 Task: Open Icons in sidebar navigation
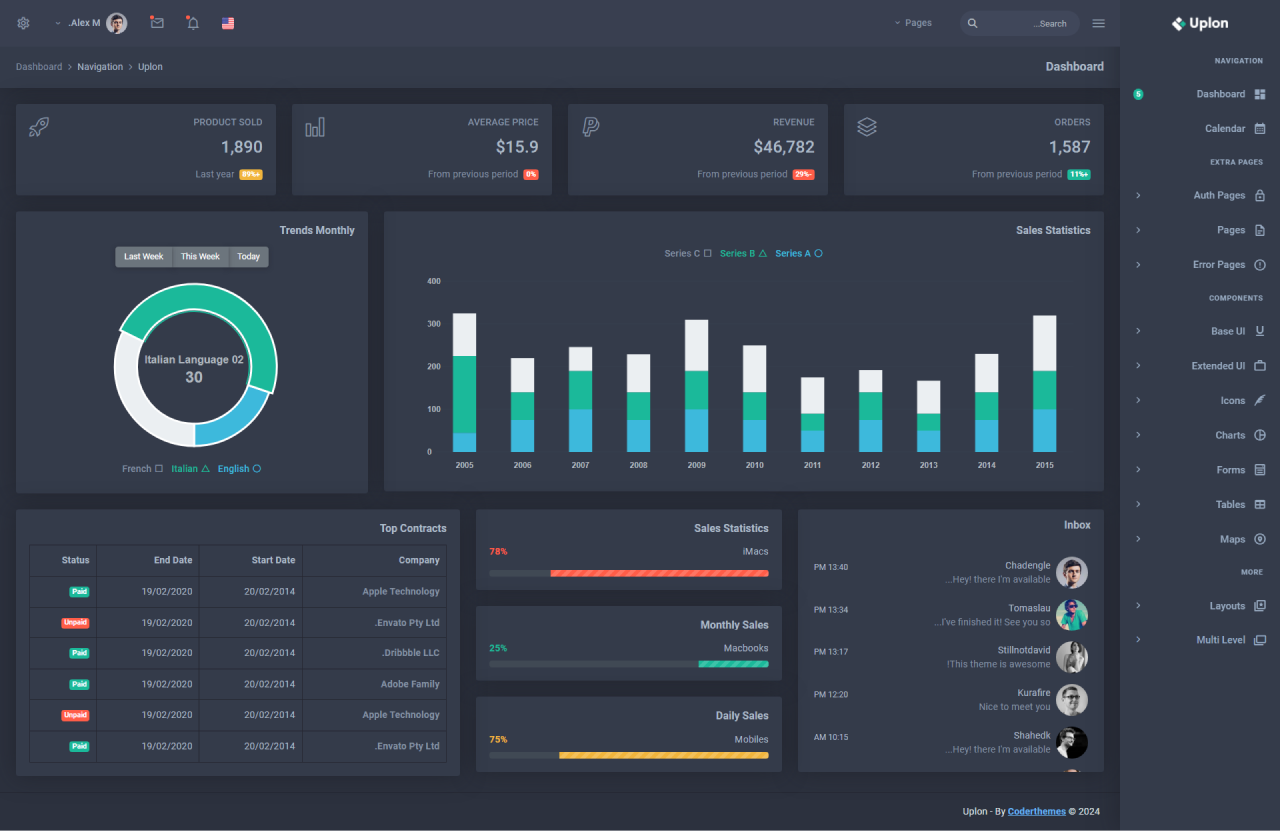[1200, 401]
